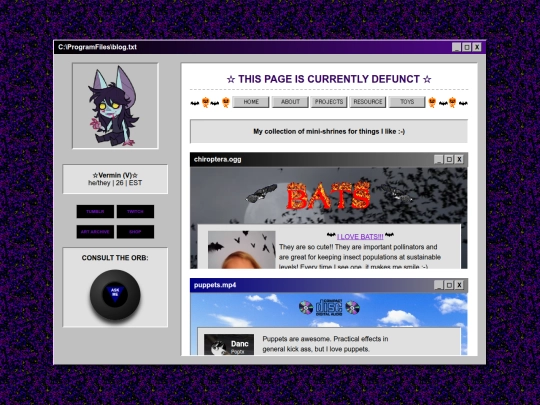Go to the SHOP button
Screen dimensions: 540x405
point(135,232)
